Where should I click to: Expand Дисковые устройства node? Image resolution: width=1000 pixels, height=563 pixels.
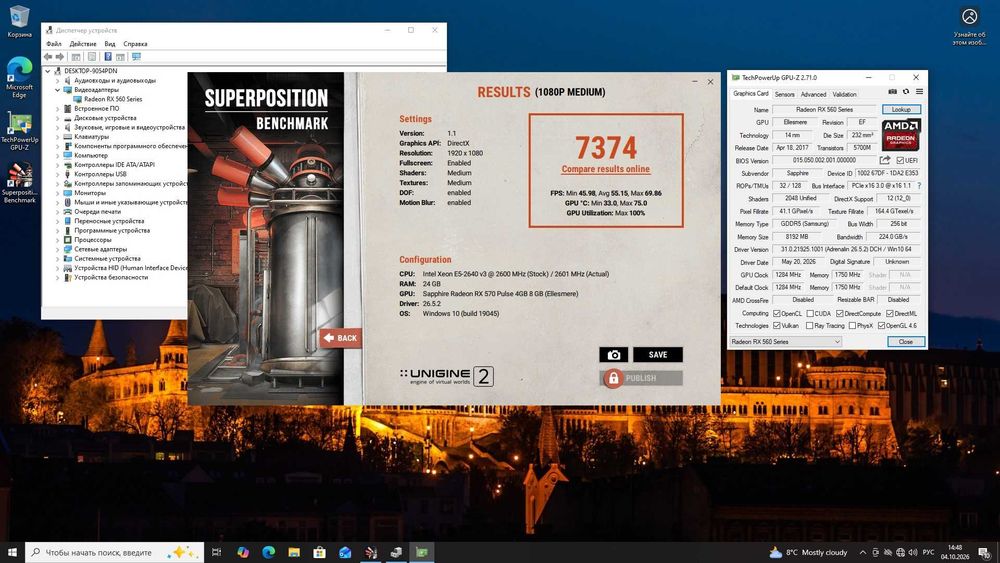click(57, 118)
